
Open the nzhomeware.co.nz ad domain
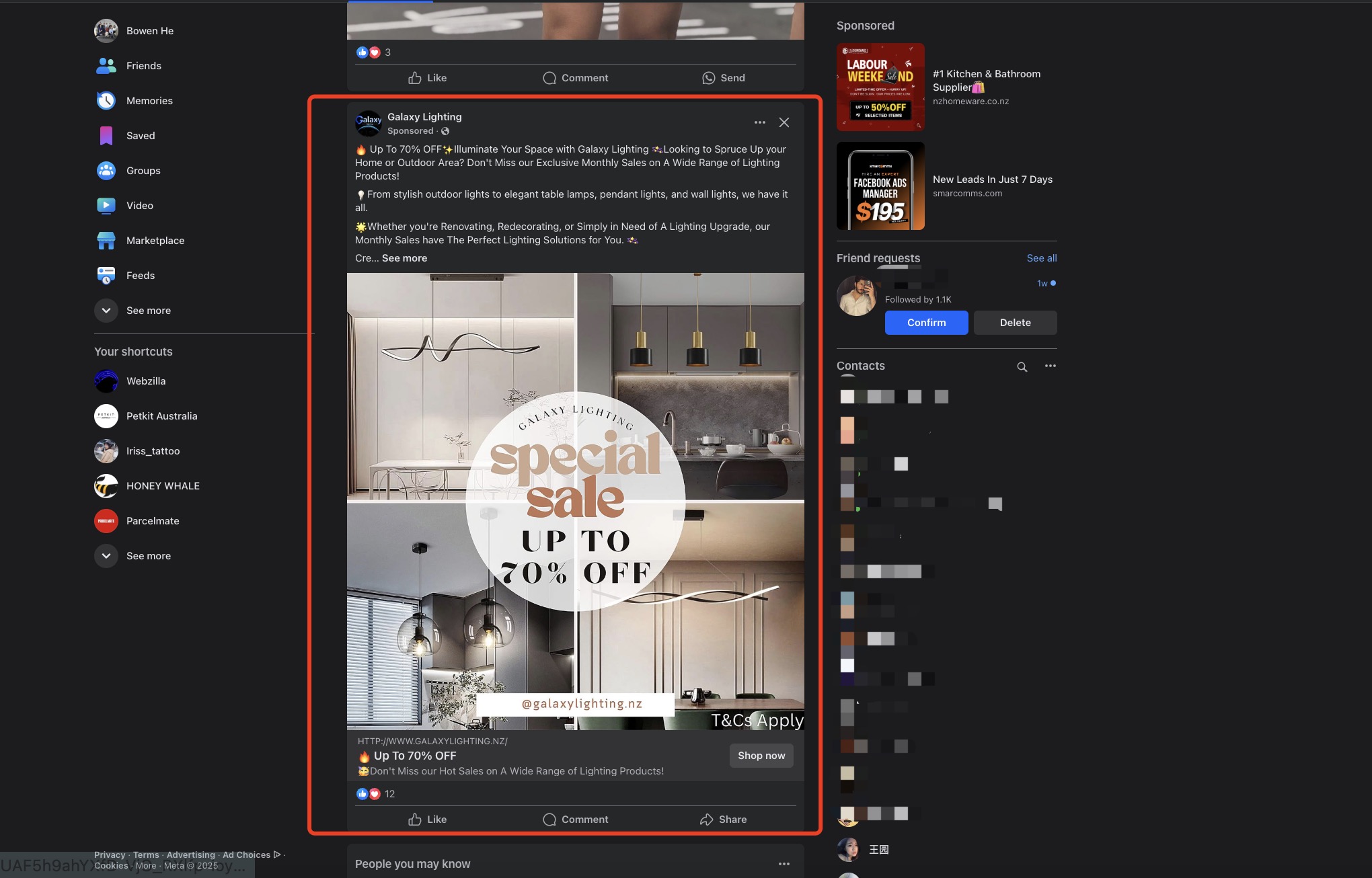pos(970,102)
